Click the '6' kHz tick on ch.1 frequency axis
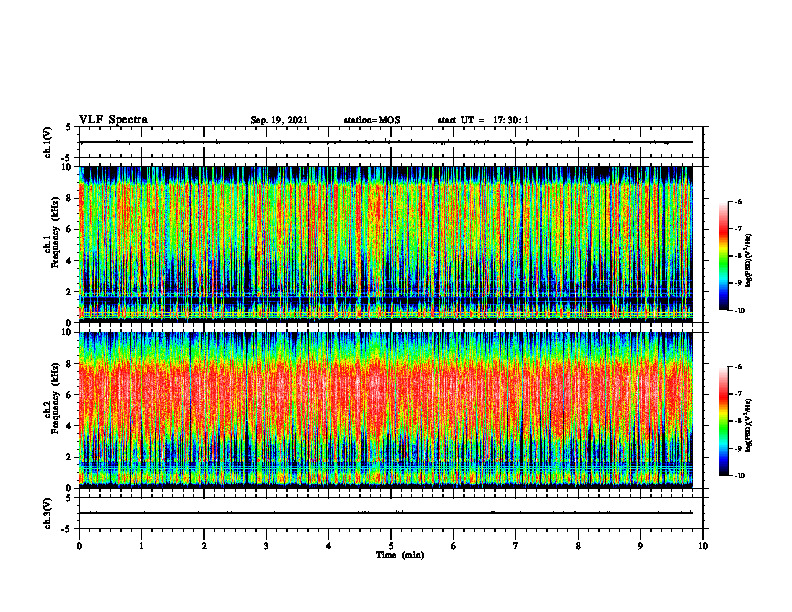Image resolution: width=792 pixels, height=612 pixels. point(70,230)
